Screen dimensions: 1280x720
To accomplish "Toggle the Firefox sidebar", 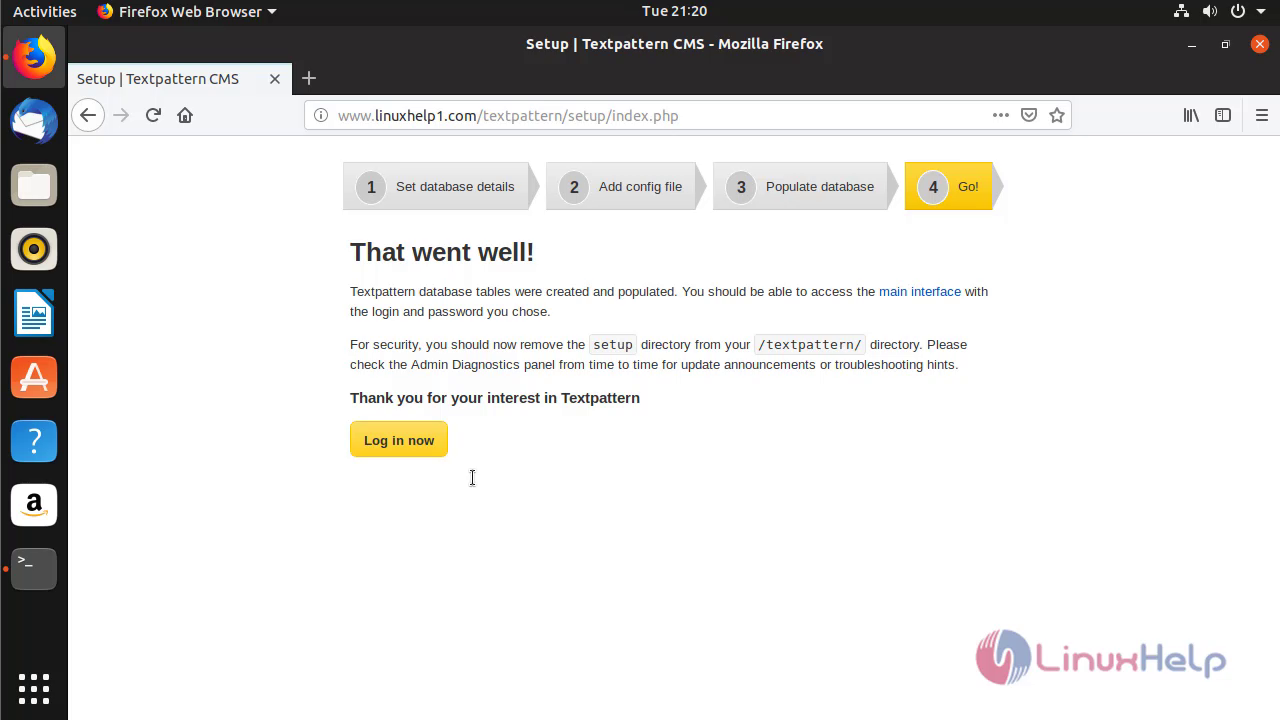I will click(x=1223, y=115).
